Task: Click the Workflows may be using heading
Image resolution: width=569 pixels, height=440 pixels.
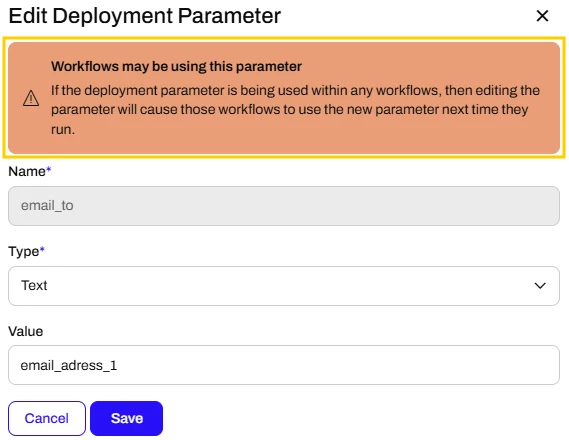Action: [176, 66]
